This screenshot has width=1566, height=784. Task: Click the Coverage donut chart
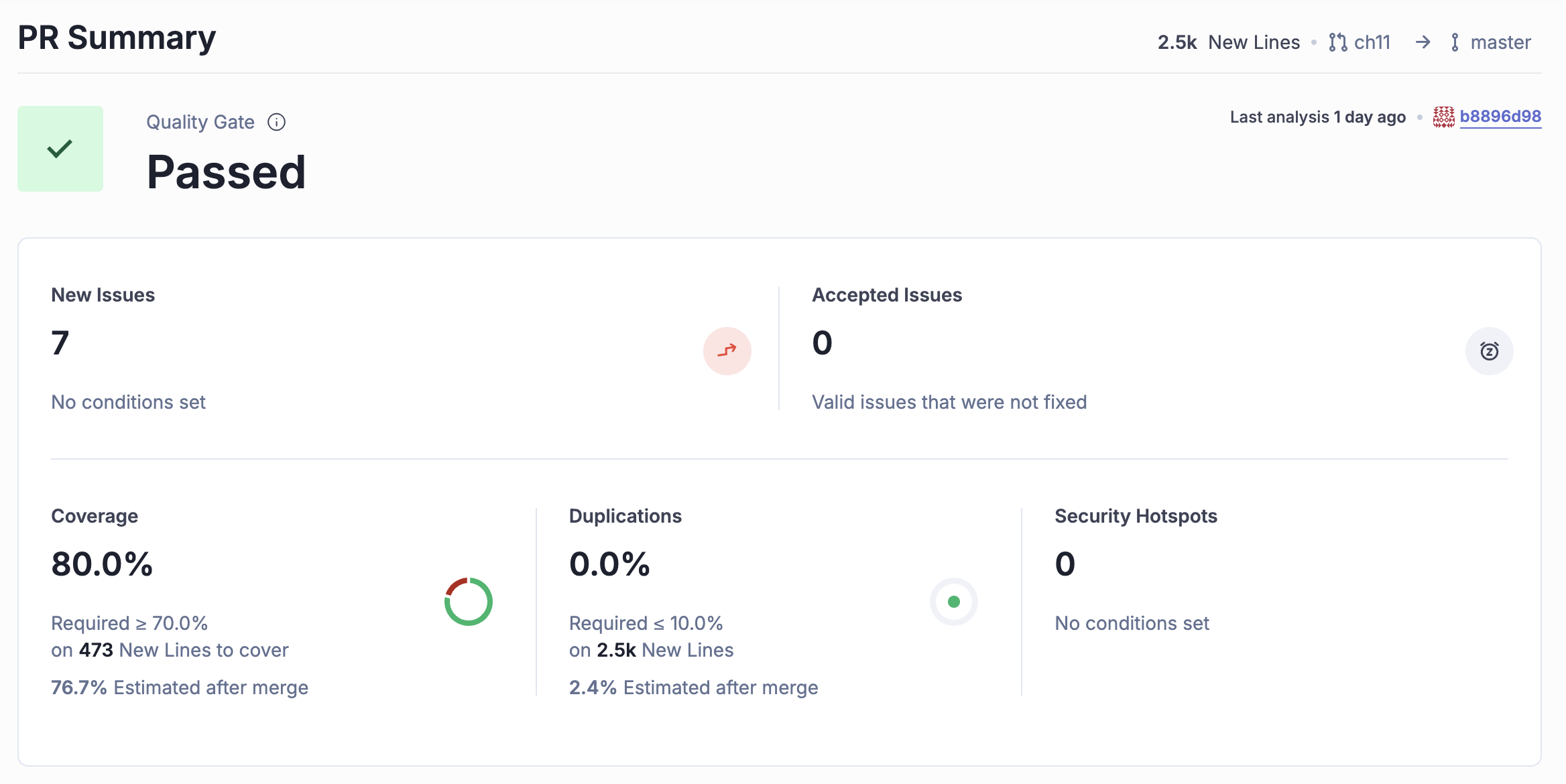(x=468, y=601)
